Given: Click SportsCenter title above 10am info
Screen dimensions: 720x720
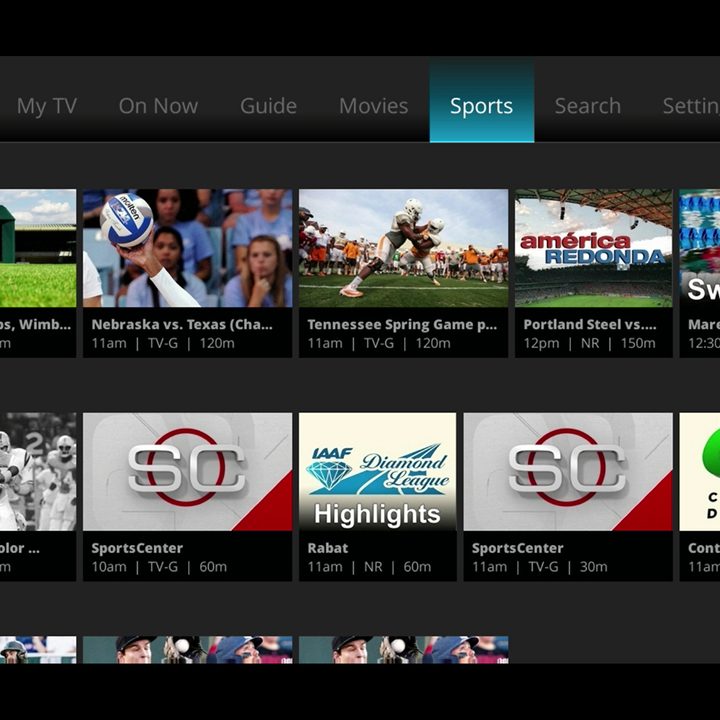Looking at the screenshot, I should coord(137,548).
